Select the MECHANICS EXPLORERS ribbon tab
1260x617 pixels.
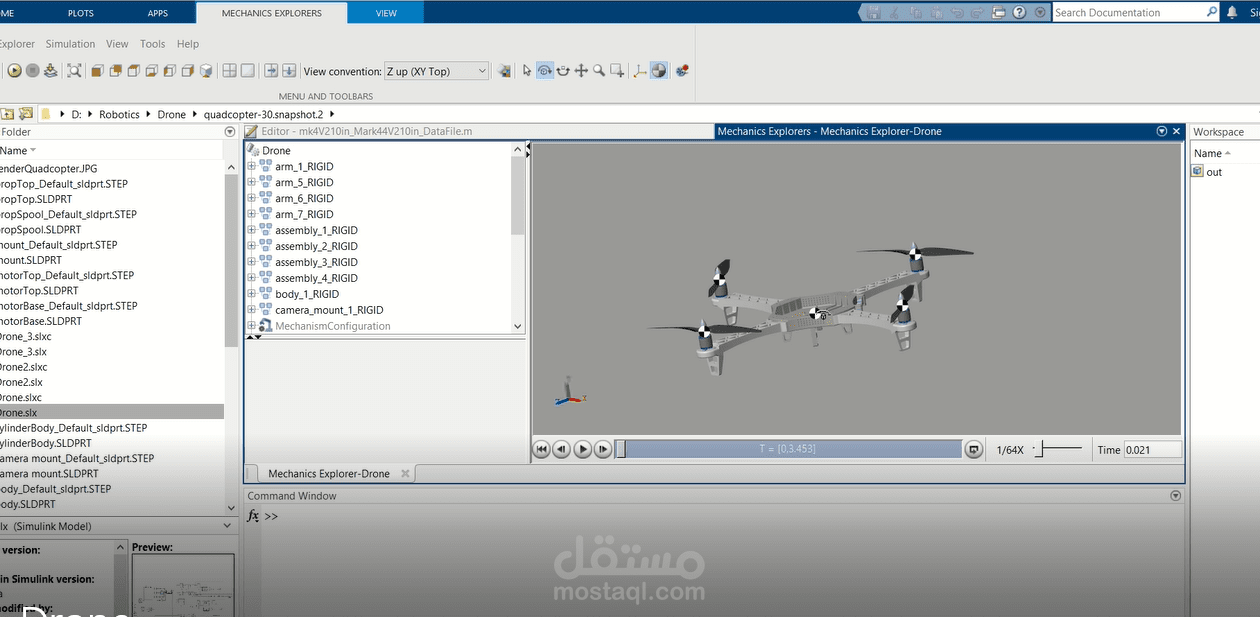(272, 13)
